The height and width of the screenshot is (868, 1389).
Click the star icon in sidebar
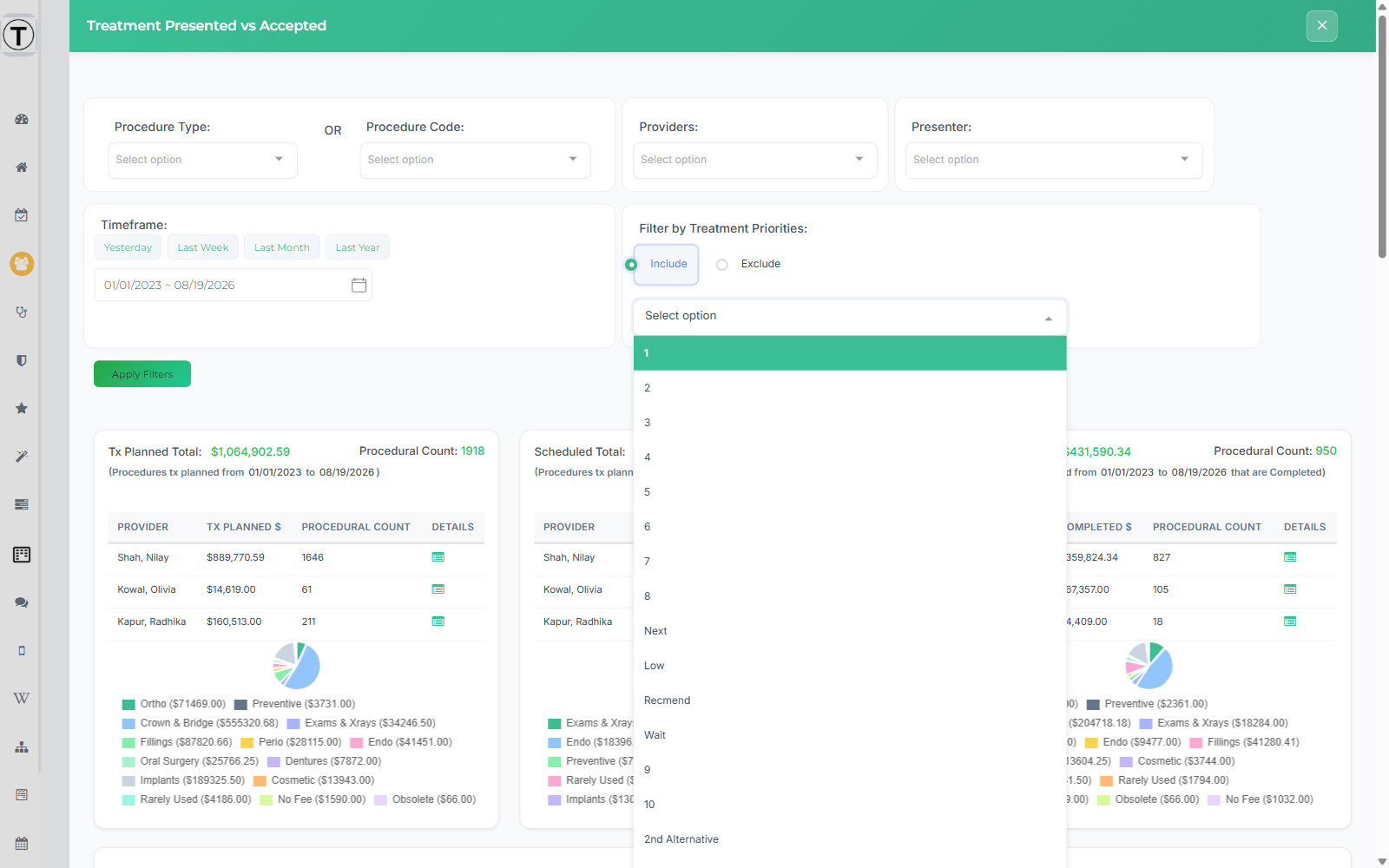pyautogui.click(x=22, y=408)
